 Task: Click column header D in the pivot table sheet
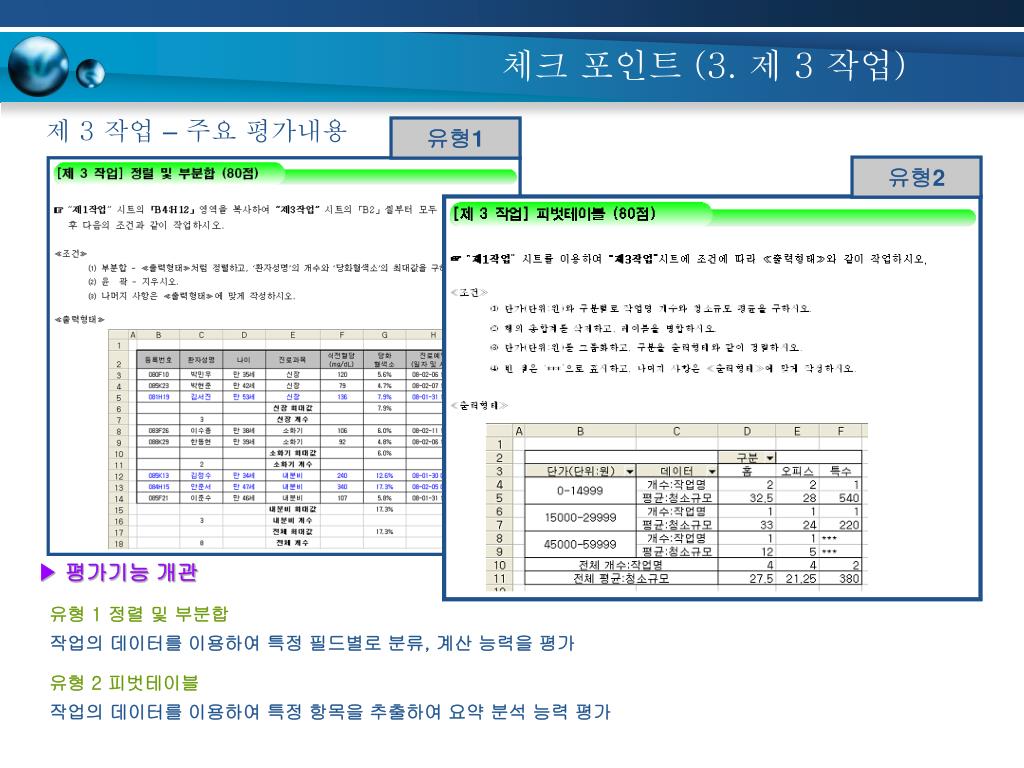coord(747,431)
